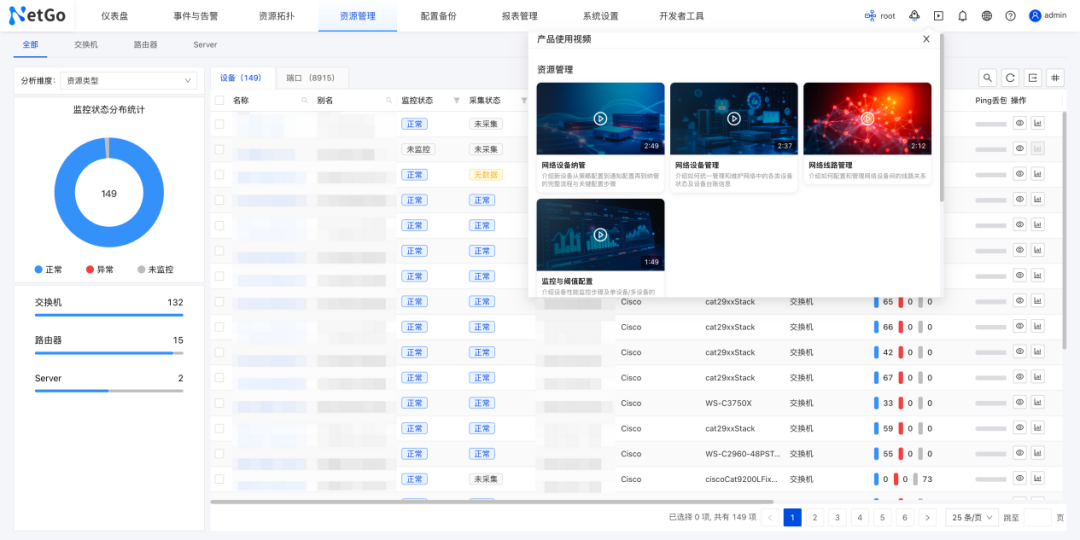The height and width of the screenshot is (540, 1080).
Task: Open the column settings grid icon
Action: tap(1055, 78)
